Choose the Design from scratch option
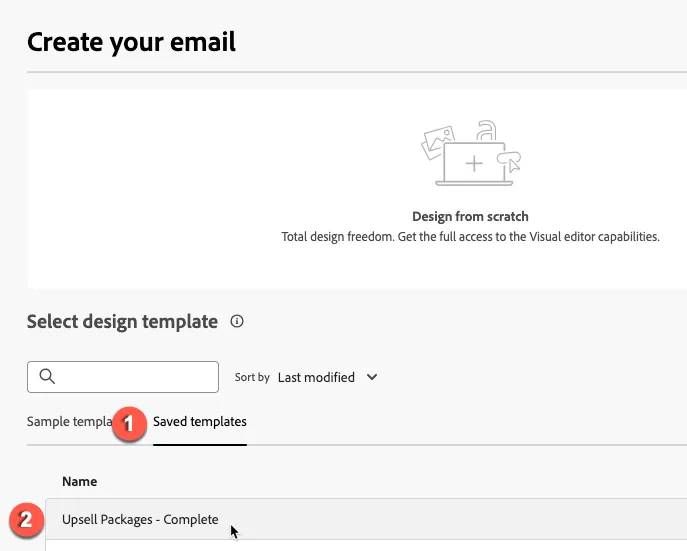687x551 pixels. [x=470, y=216]
